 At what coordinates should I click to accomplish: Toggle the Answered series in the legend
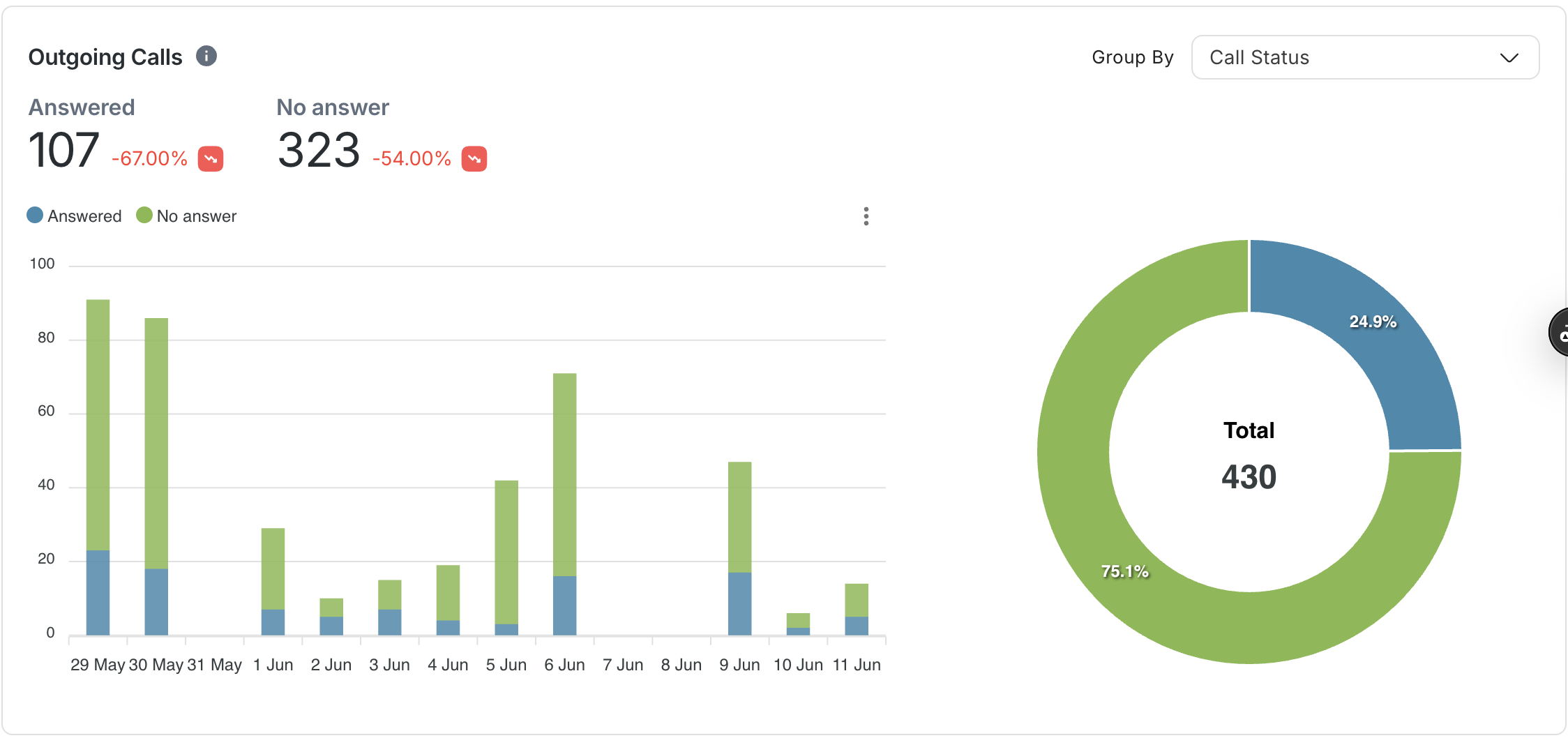pos(84,216)
